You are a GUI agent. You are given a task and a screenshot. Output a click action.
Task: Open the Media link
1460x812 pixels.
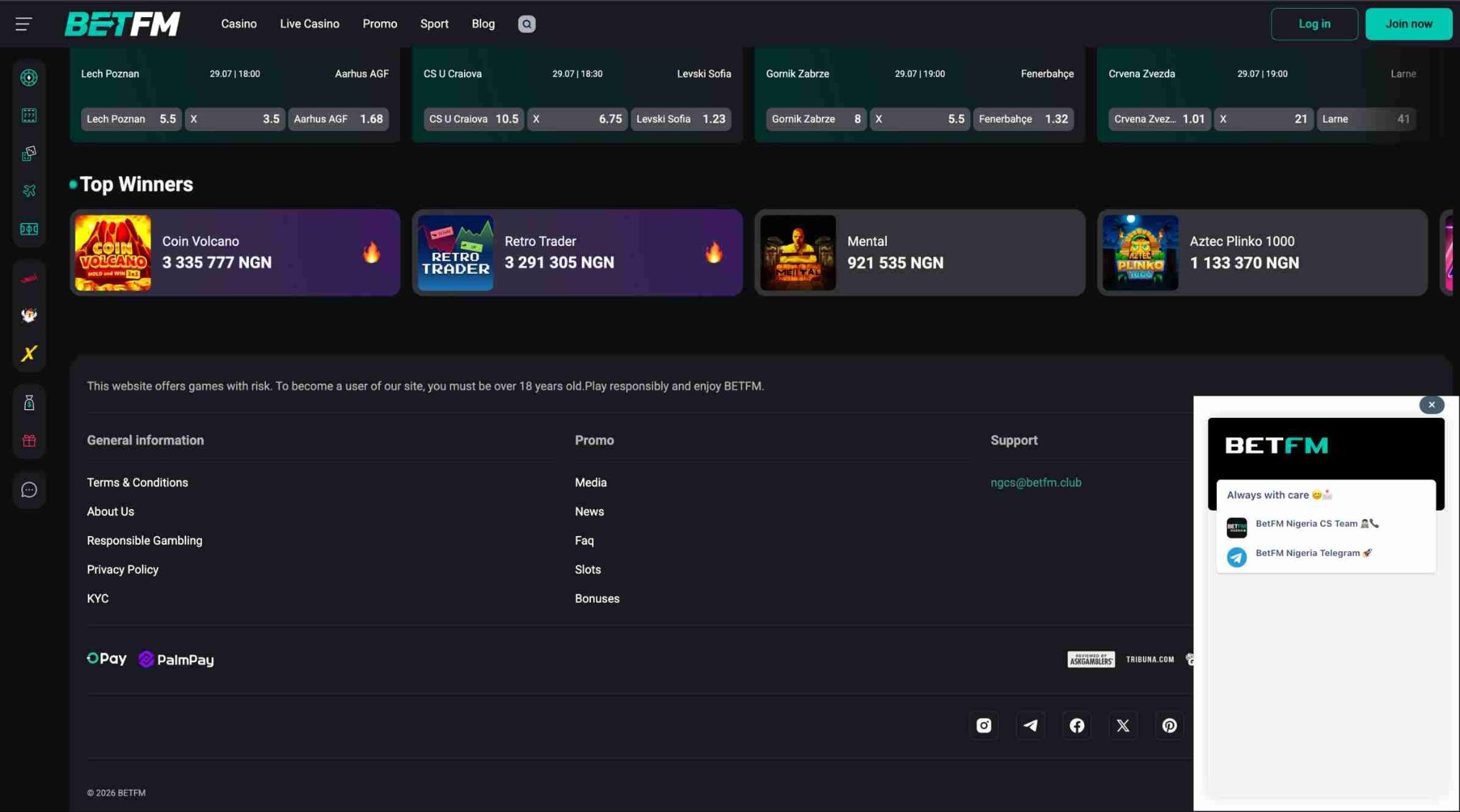click(x=591, y=483)
